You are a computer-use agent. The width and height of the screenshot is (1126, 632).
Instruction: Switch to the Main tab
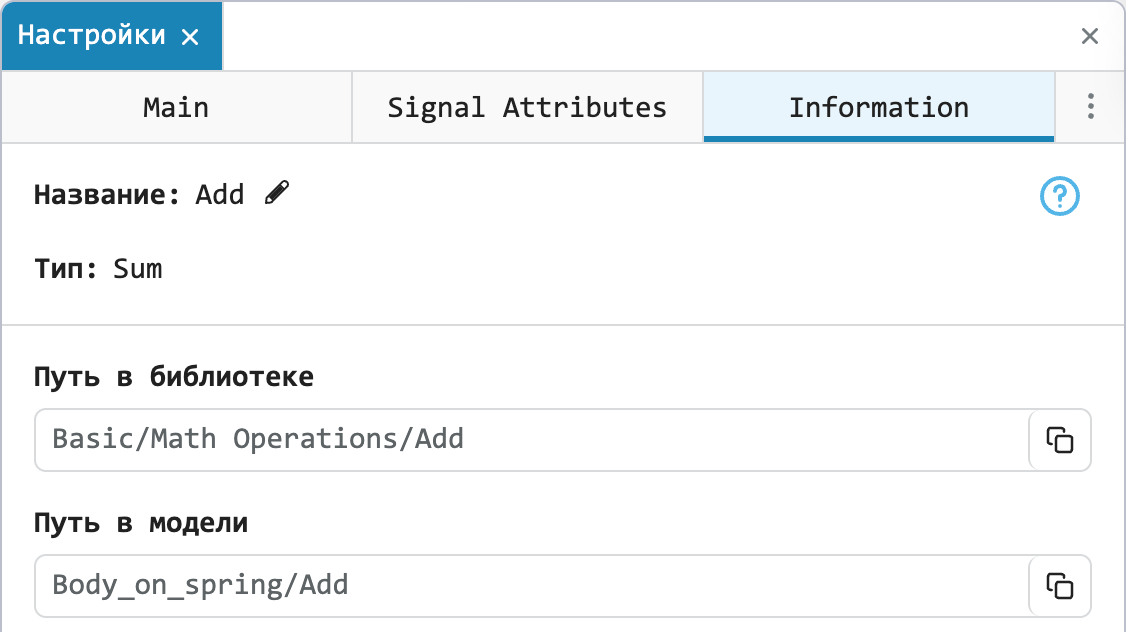tap(177, 107)
